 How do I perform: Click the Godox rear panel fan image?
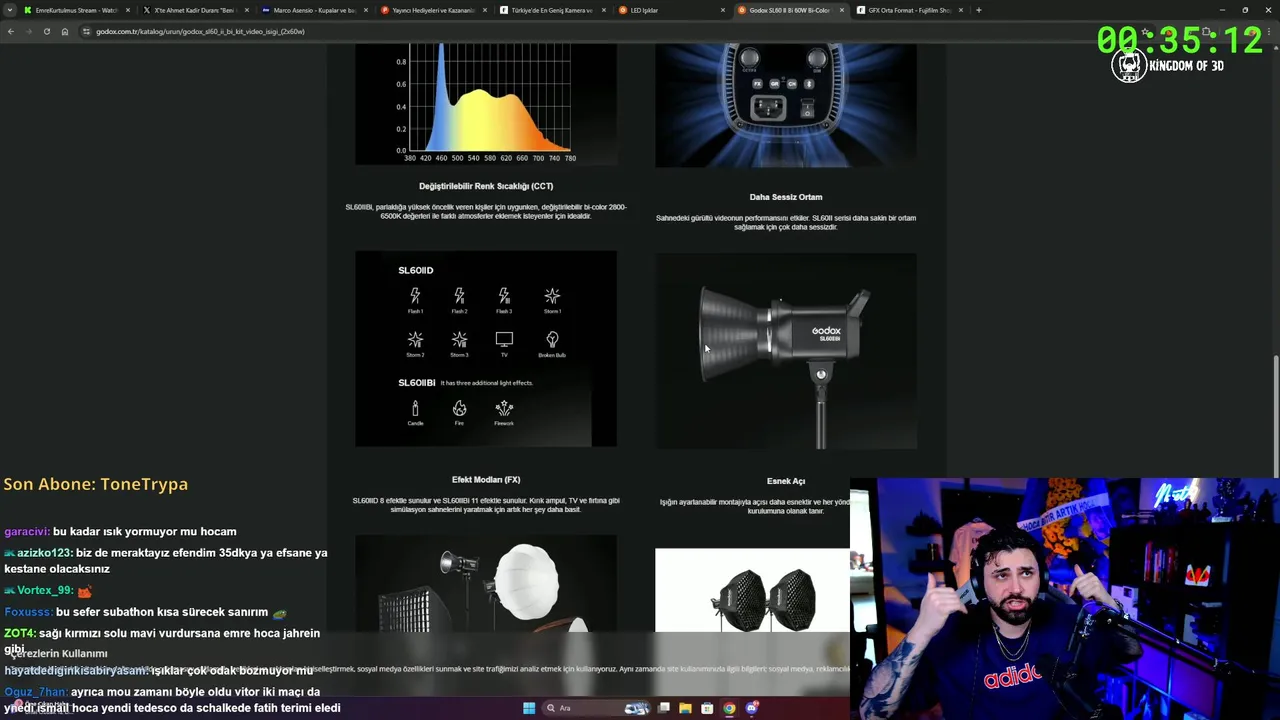tap(786, 105)
